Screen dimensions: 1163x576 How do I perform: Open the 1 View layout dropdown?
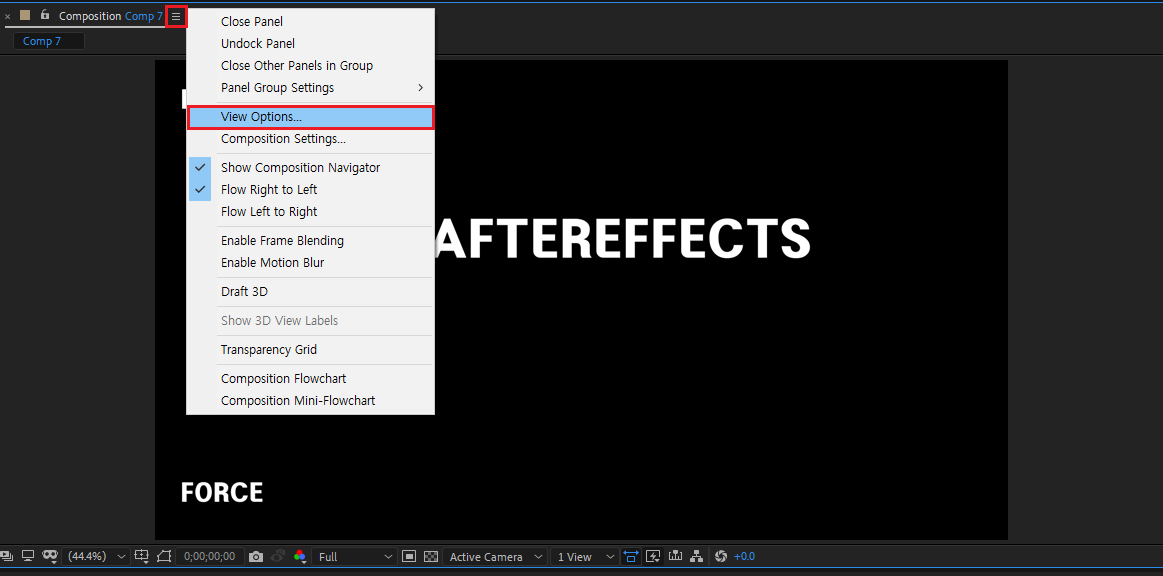584,557
